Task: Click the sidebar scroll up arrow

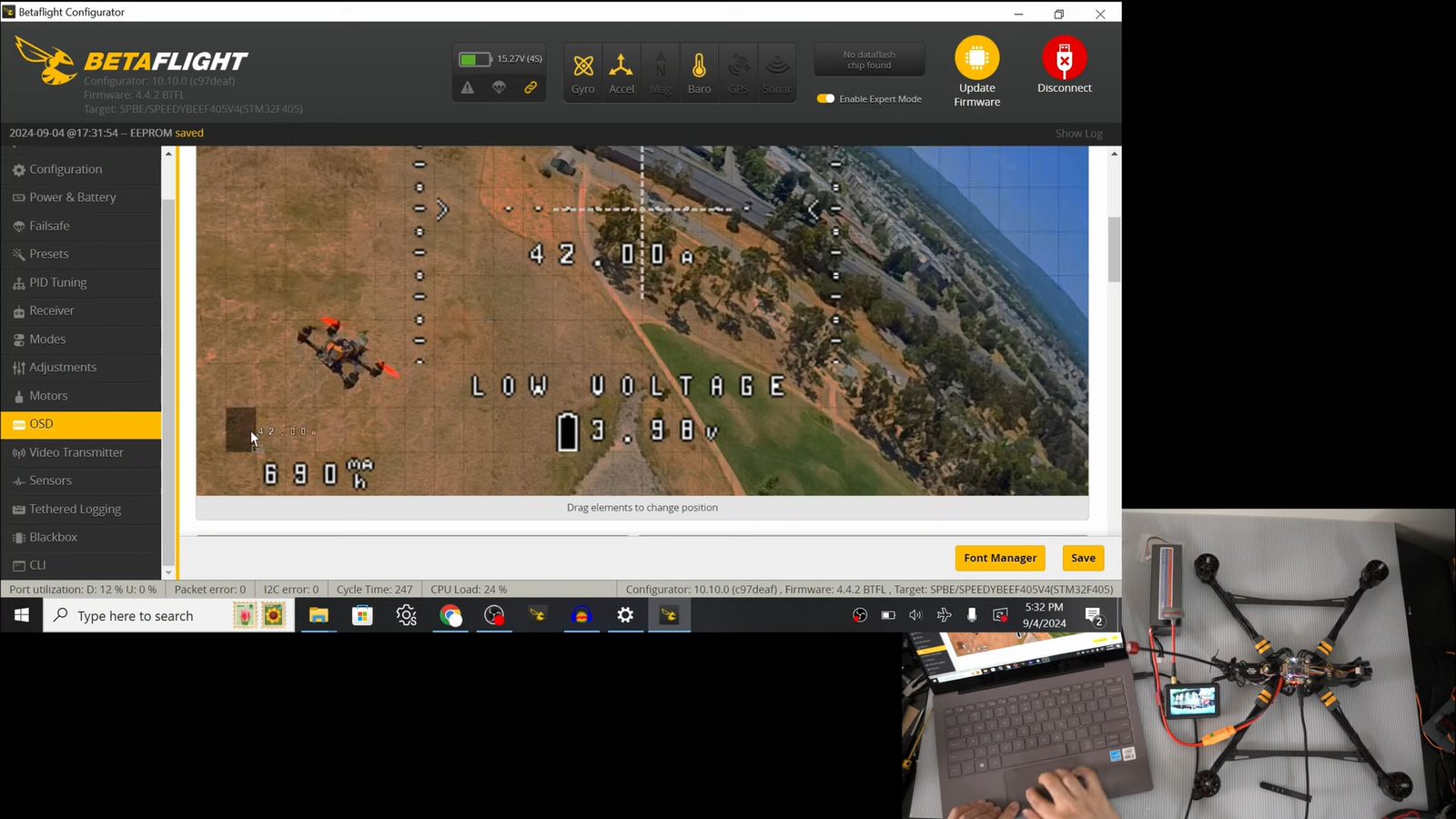Action: 168,154
